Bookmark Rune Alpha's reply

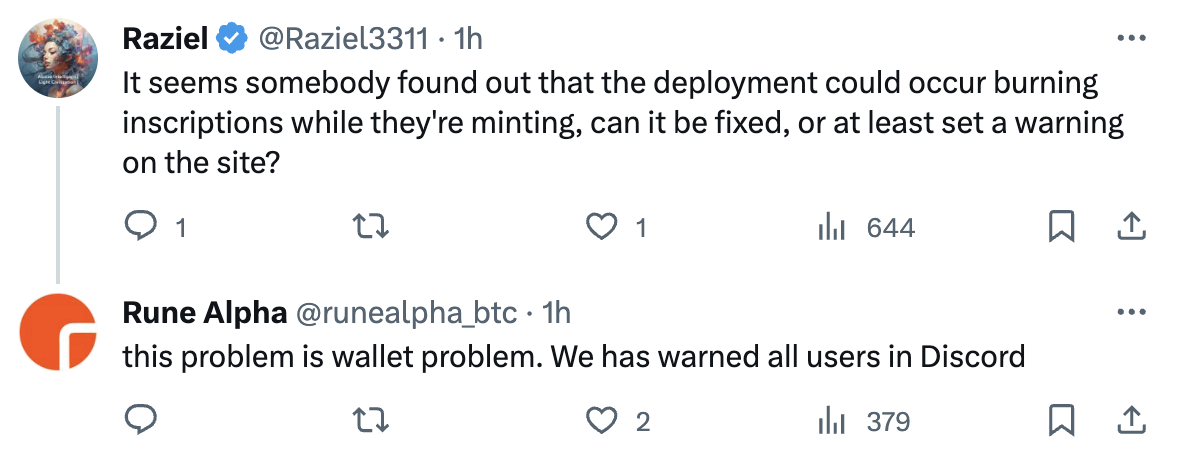coord(1060,421)
